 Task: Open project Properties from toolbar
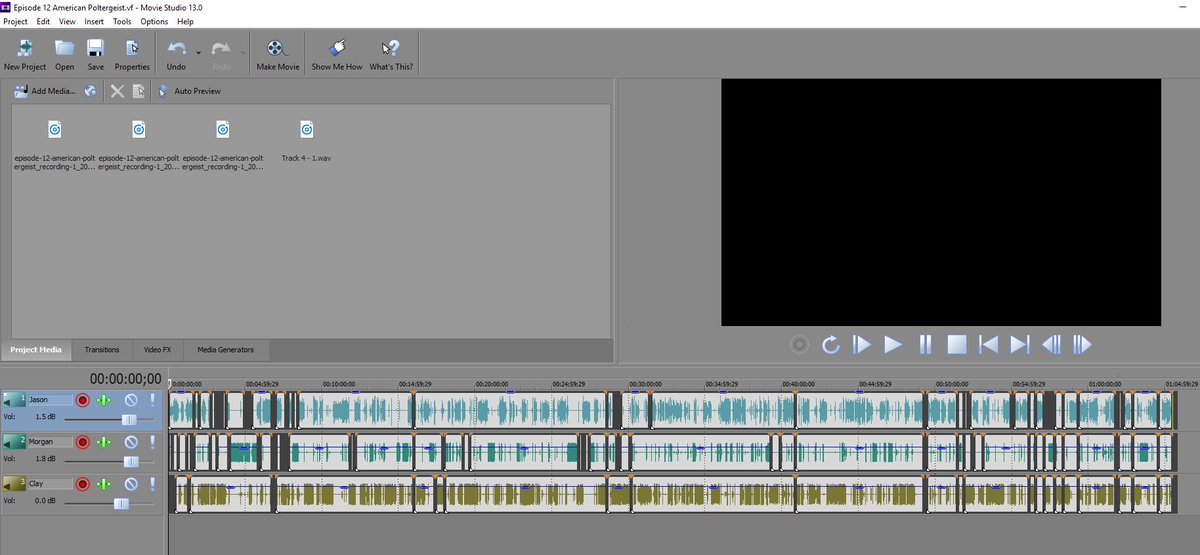pos(132,54)
